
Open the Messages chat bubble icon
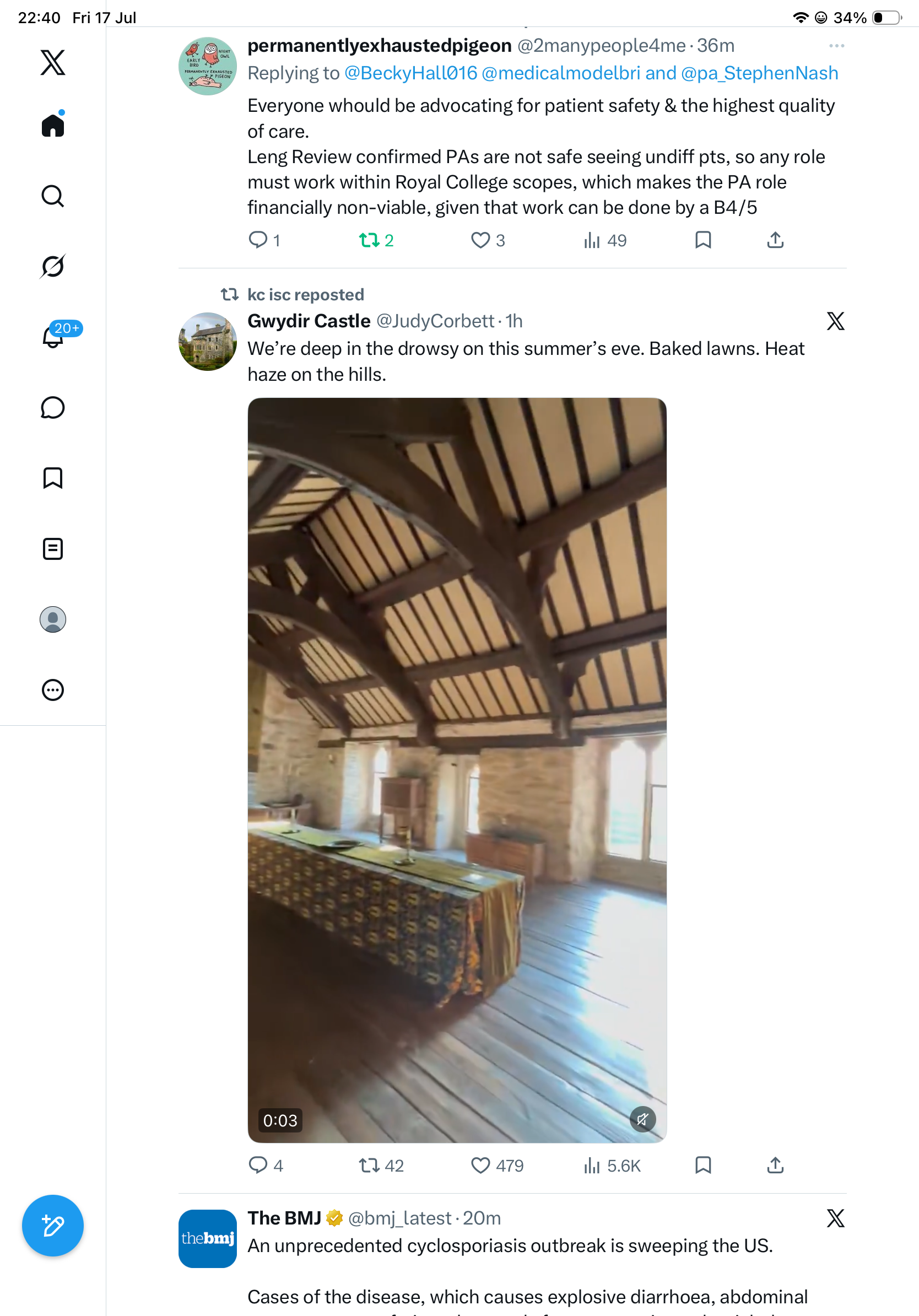53,407
